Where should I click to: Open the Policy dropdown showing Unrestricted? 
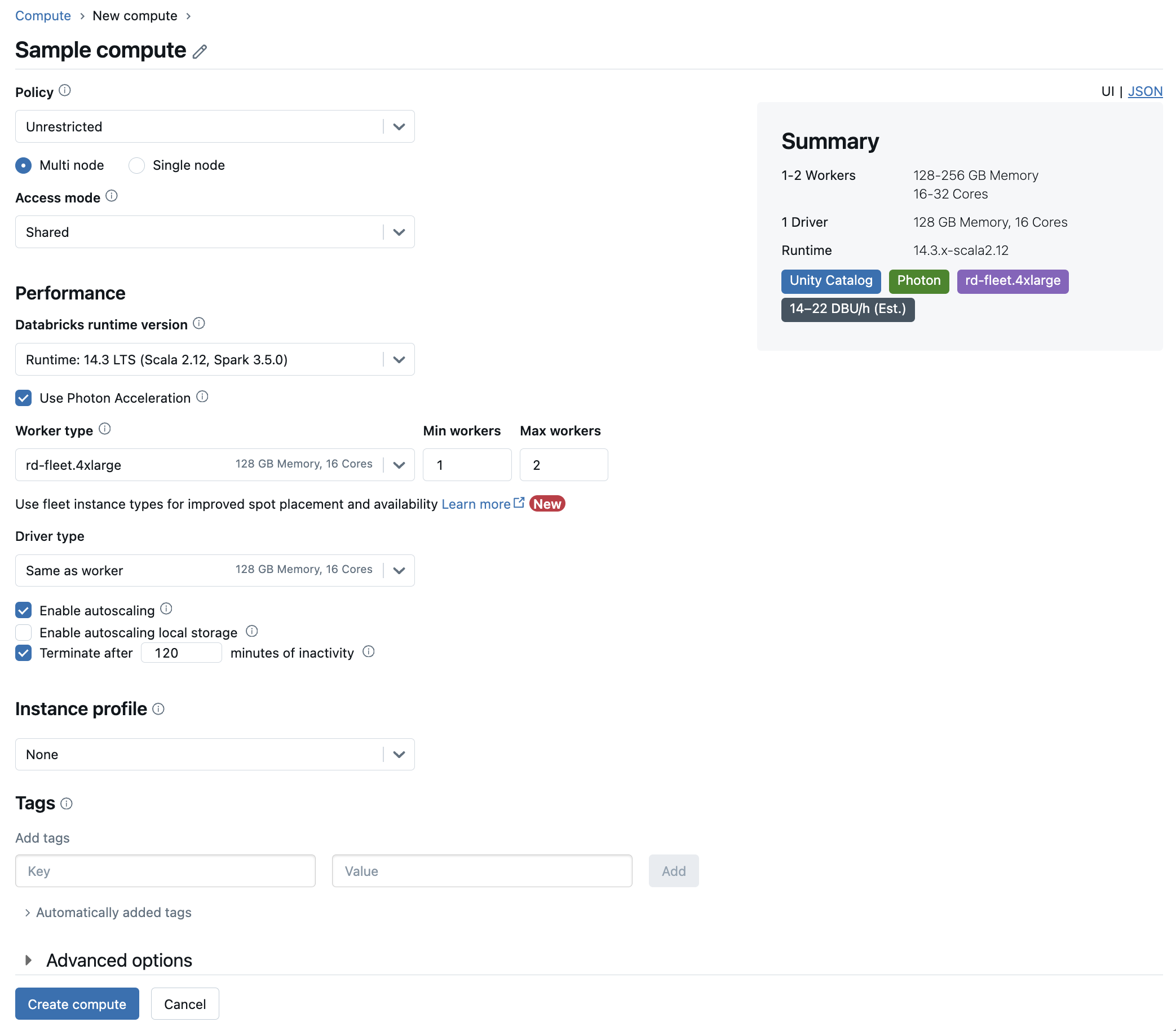pyautogui.click(x=214, y=126)
